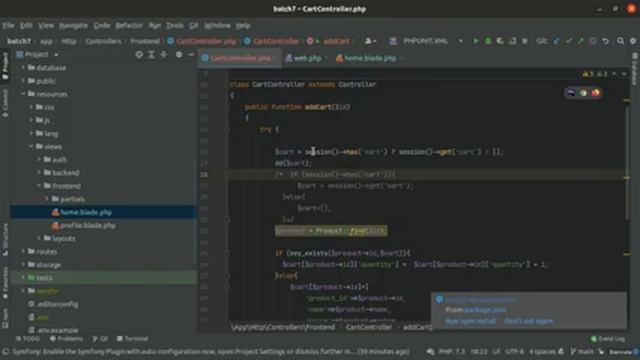The height and width of the screenshot is (360, 640).
Task: Open package.json link in notification
Action: coord(485,310)
